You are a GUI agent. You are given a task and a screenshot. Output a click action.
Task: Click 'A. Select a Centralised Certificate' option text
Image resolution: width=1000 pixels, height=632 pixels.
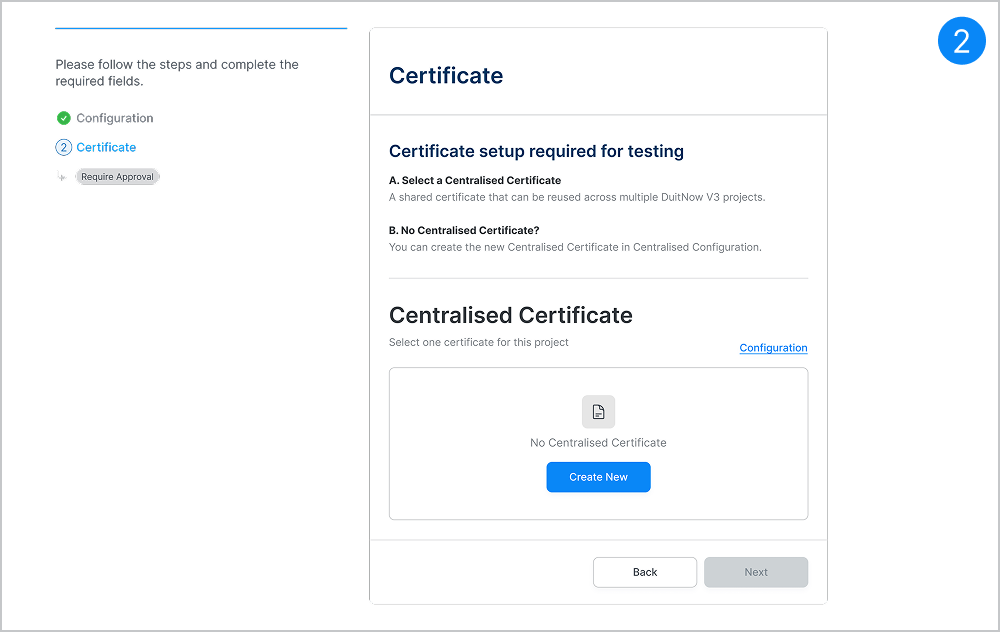pyautogui.click(x=475, y=181)
